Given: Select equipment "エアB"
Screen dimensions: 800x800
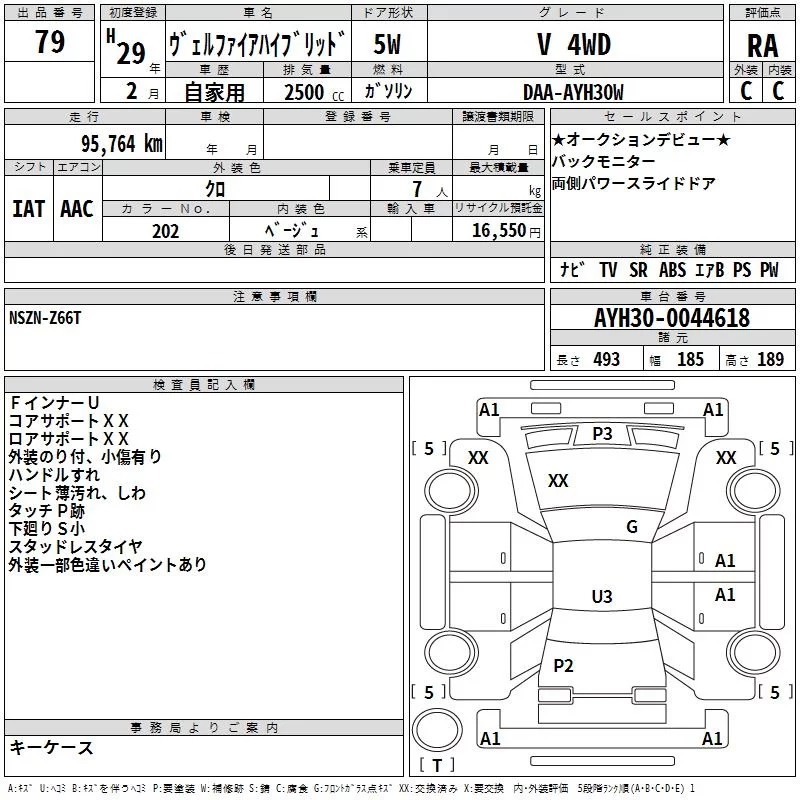Looking at the screenshot, I should [x=710, y=269].
